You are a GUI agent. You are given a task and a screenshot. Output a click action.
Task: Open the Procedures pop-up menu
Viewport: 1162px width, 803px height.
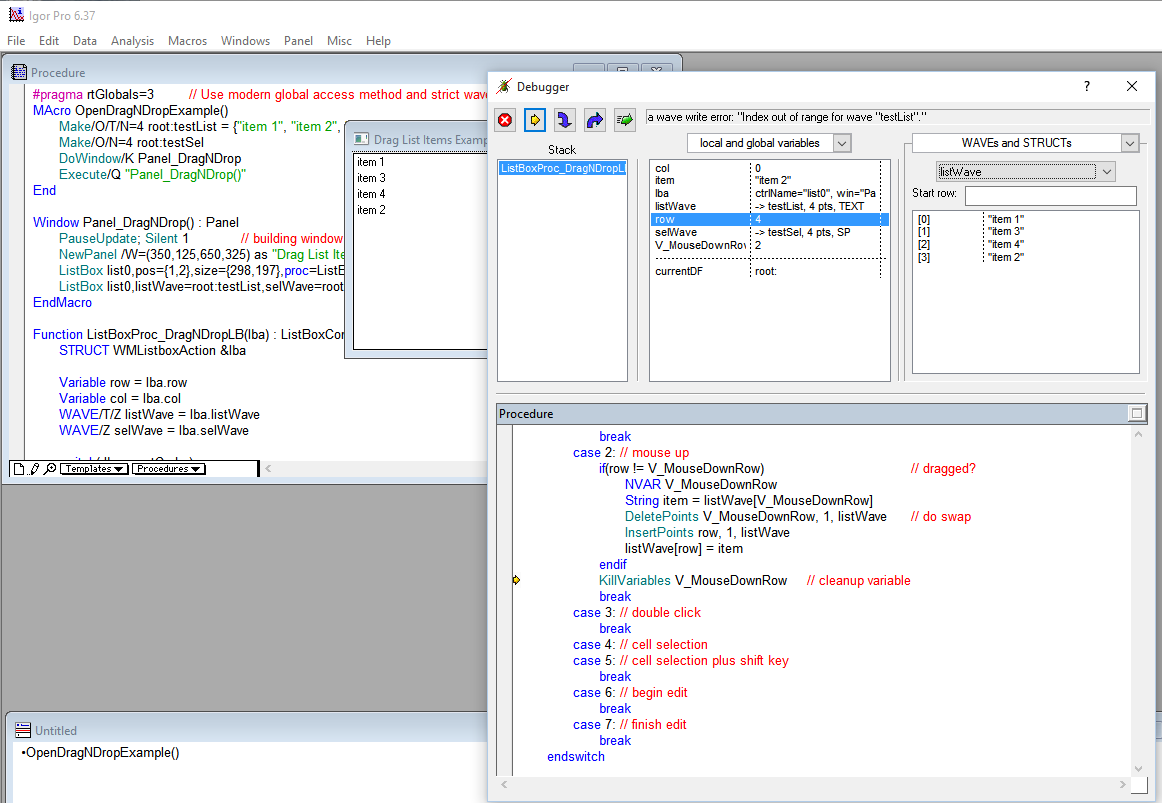click(x=168, y=469)
